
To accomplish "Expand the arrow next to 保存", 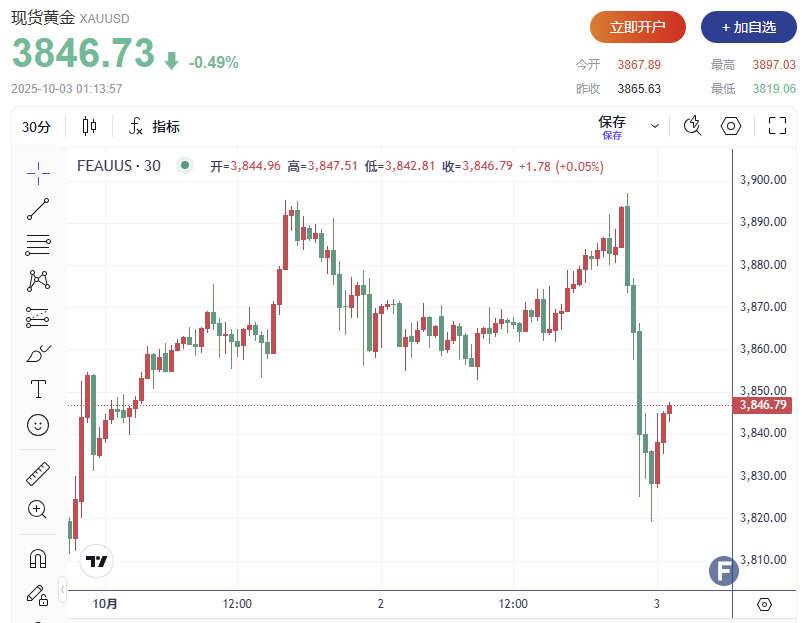I will (655, 127).
